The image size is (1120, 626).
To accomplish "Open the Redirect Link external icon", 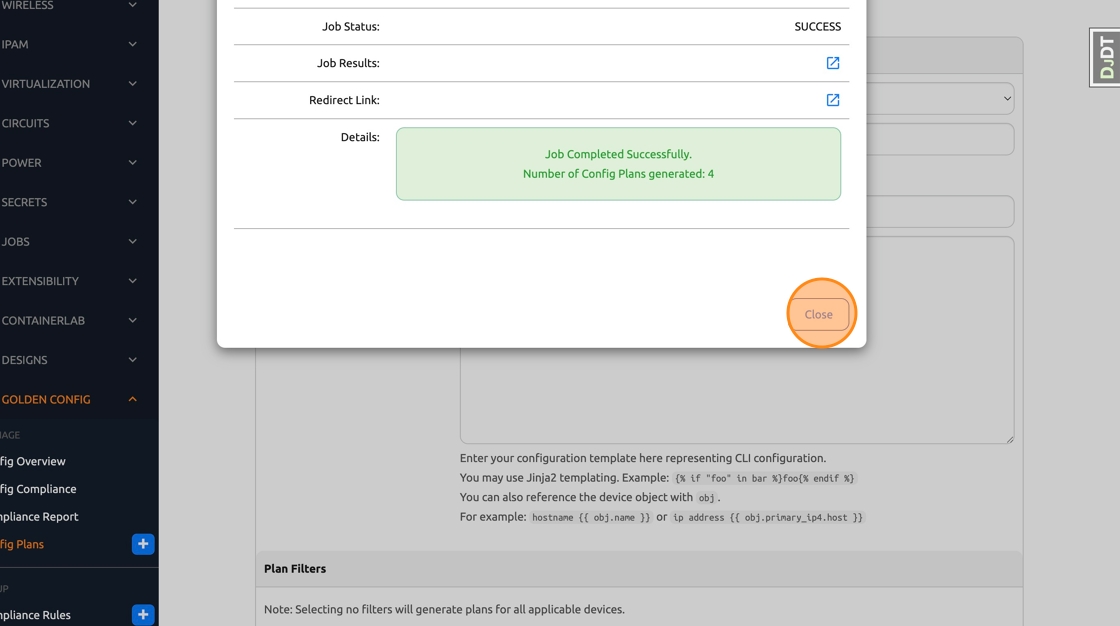I will point(832,100).
